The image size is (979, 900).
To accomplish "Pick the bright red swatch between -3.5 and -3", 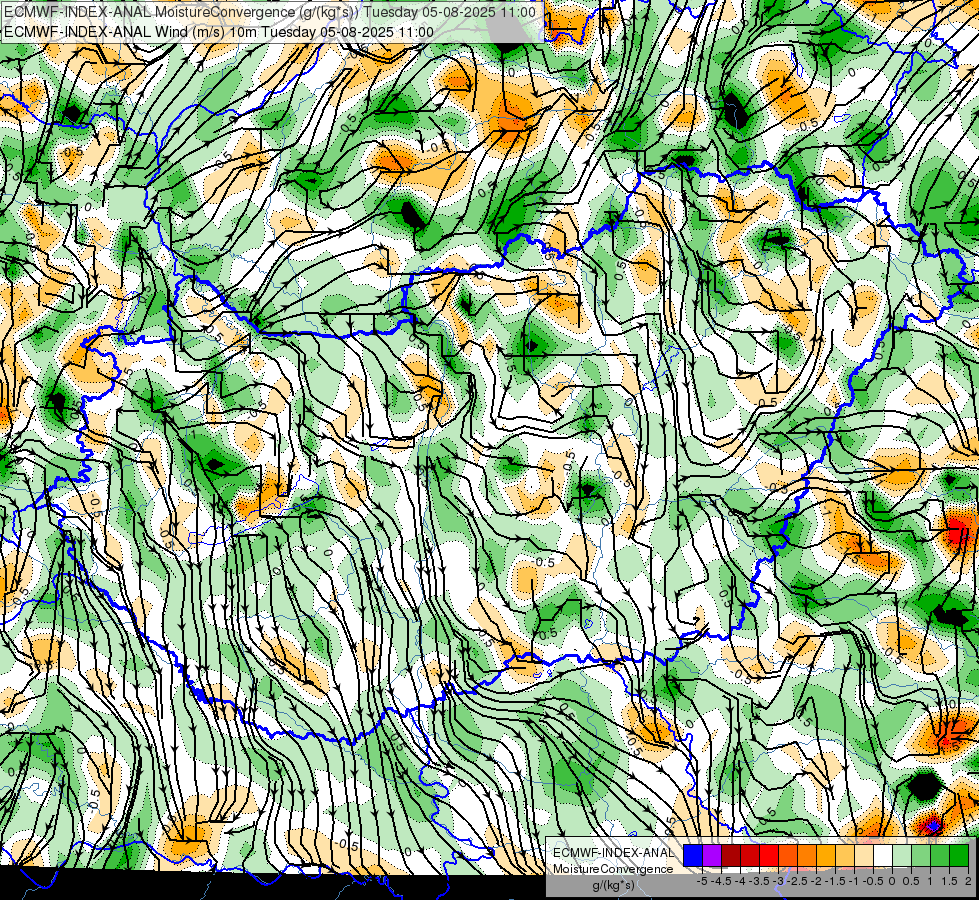I will [769, 856].
